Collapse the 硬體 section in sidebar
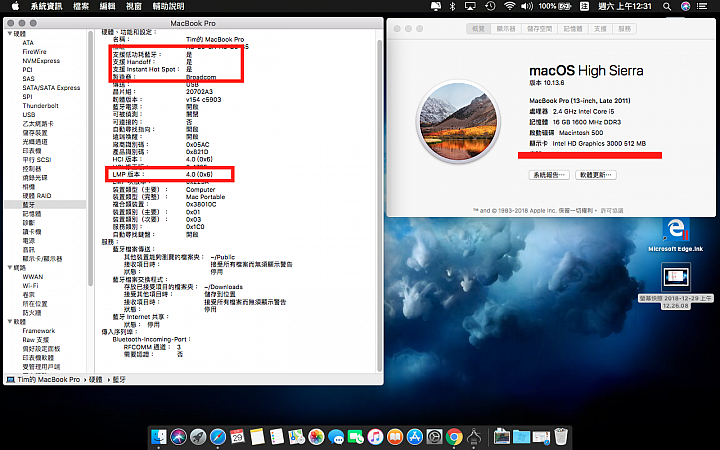The image size is (720, 450). coord(10,34)
